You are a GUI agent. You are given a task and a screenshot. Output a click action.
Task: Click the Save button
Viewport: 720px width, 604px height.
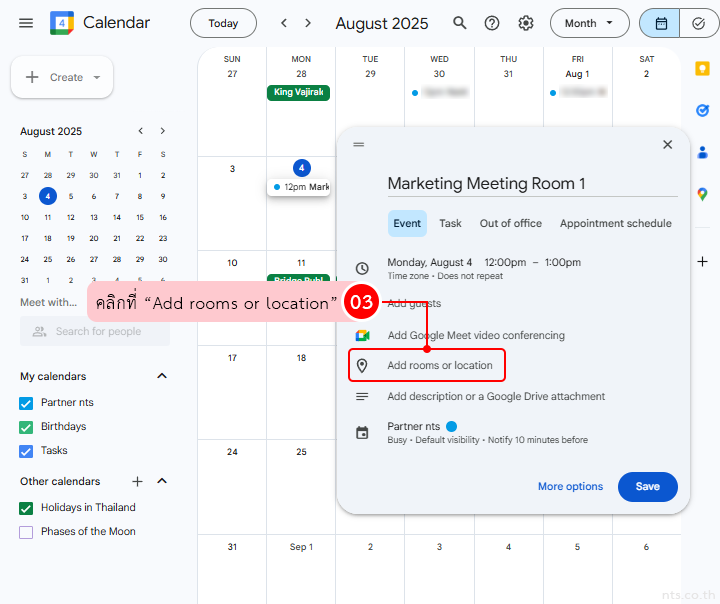647,487
